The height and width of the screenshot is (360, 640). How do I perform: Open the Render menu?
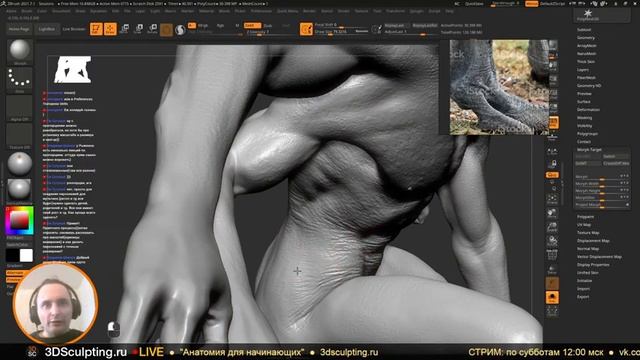click(x=309, y=11)
